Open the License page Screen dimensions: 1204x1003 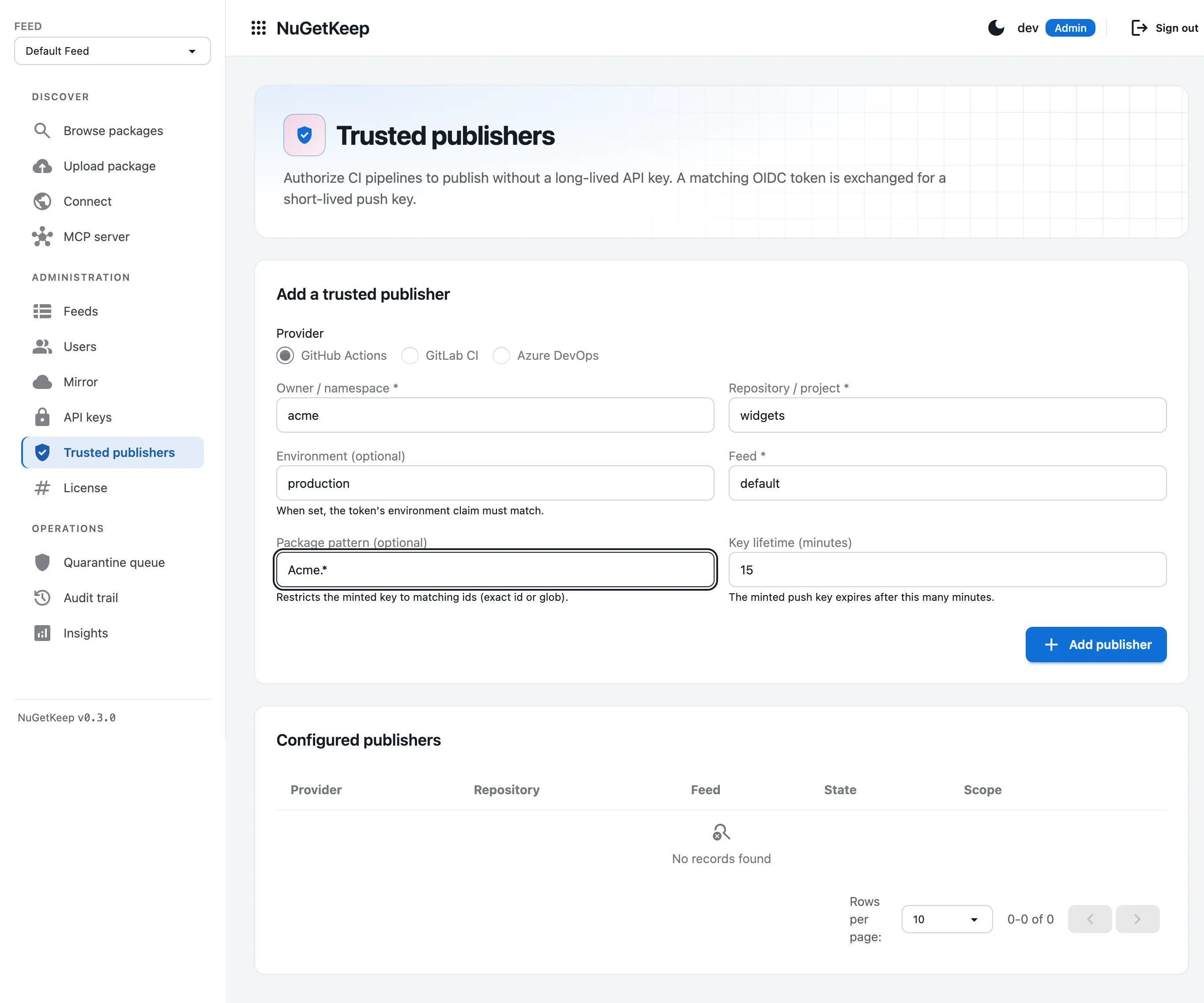[113, 488]
